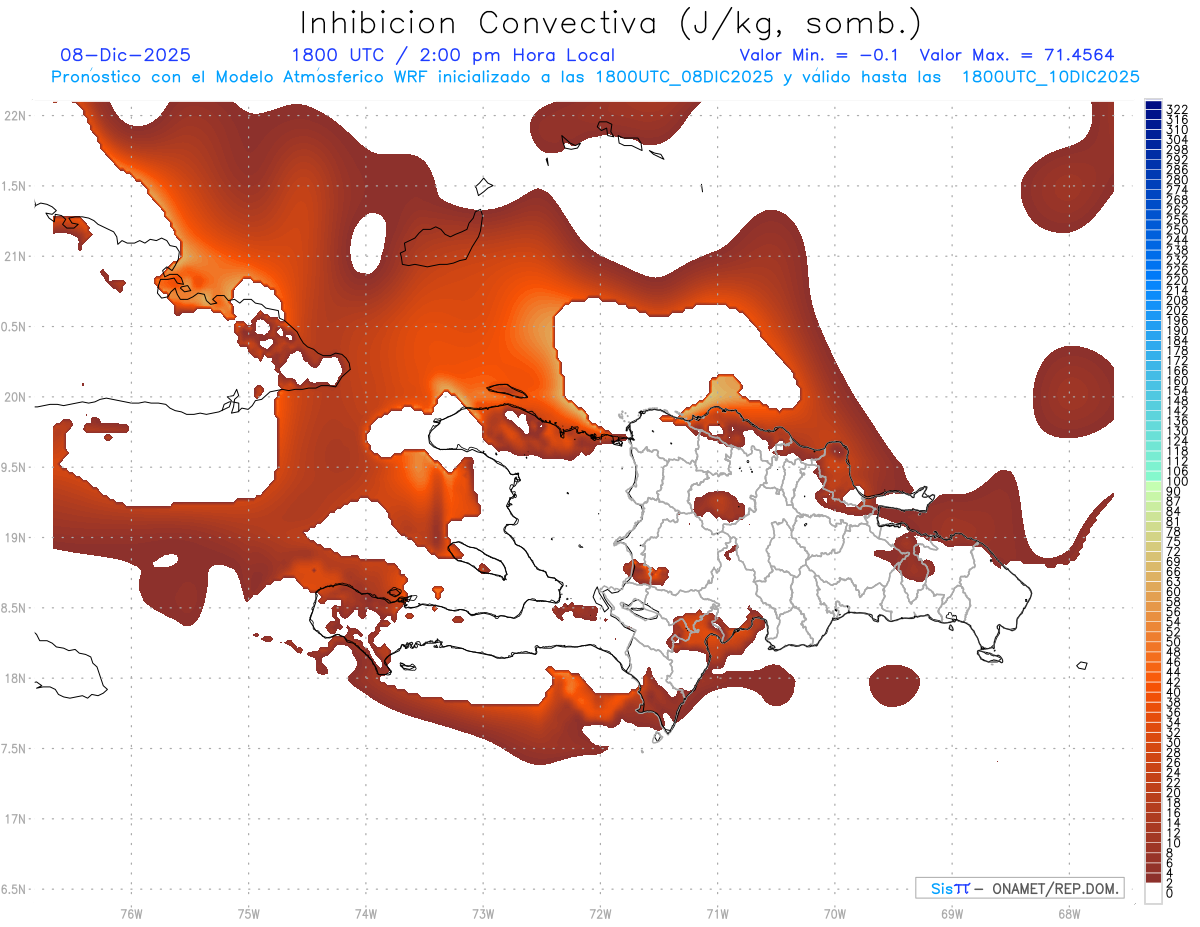Click the '72W' longitude label

pos(600,913)
